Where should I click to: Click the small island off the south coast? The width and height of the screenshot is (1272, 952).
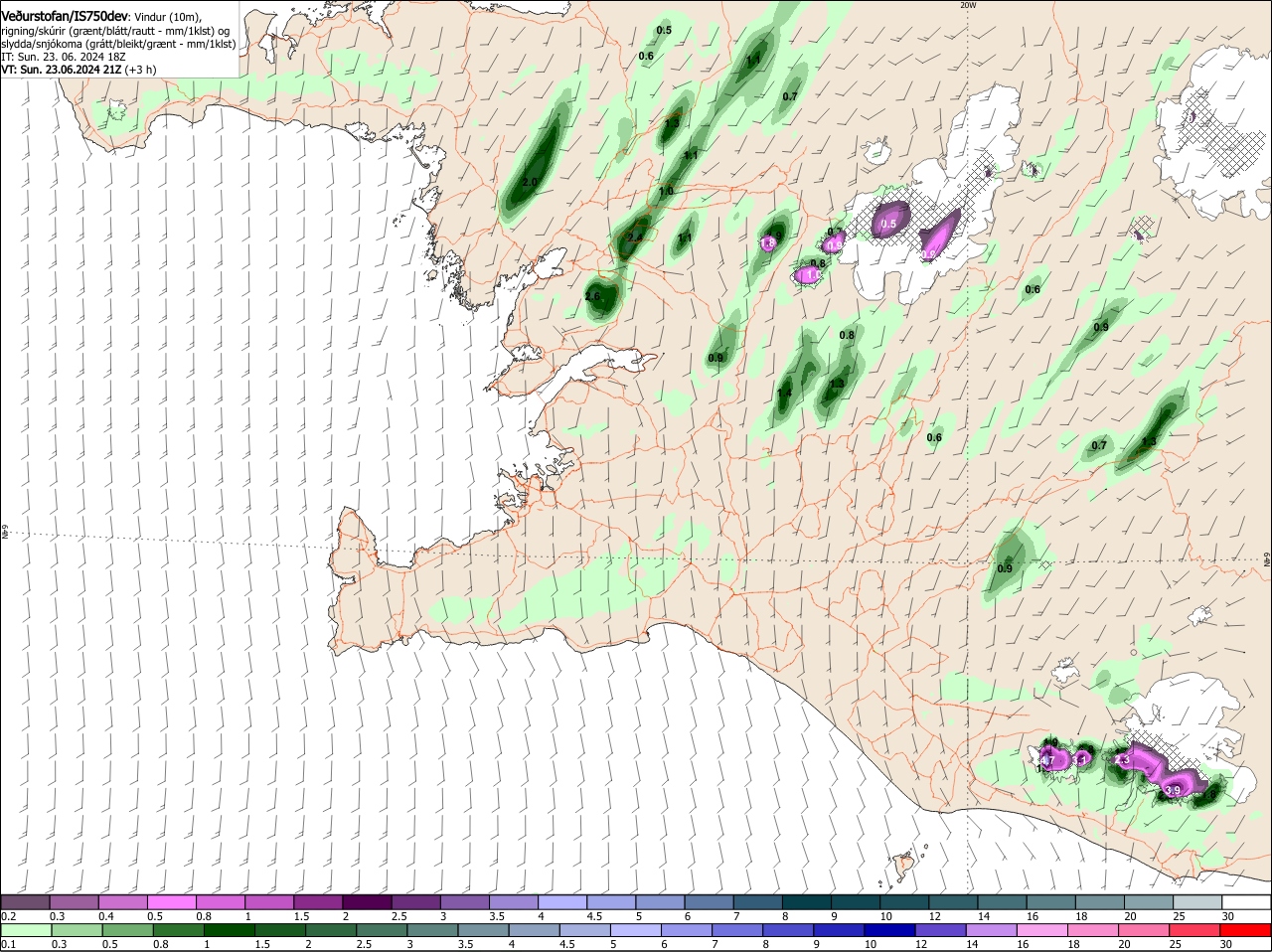904,867
